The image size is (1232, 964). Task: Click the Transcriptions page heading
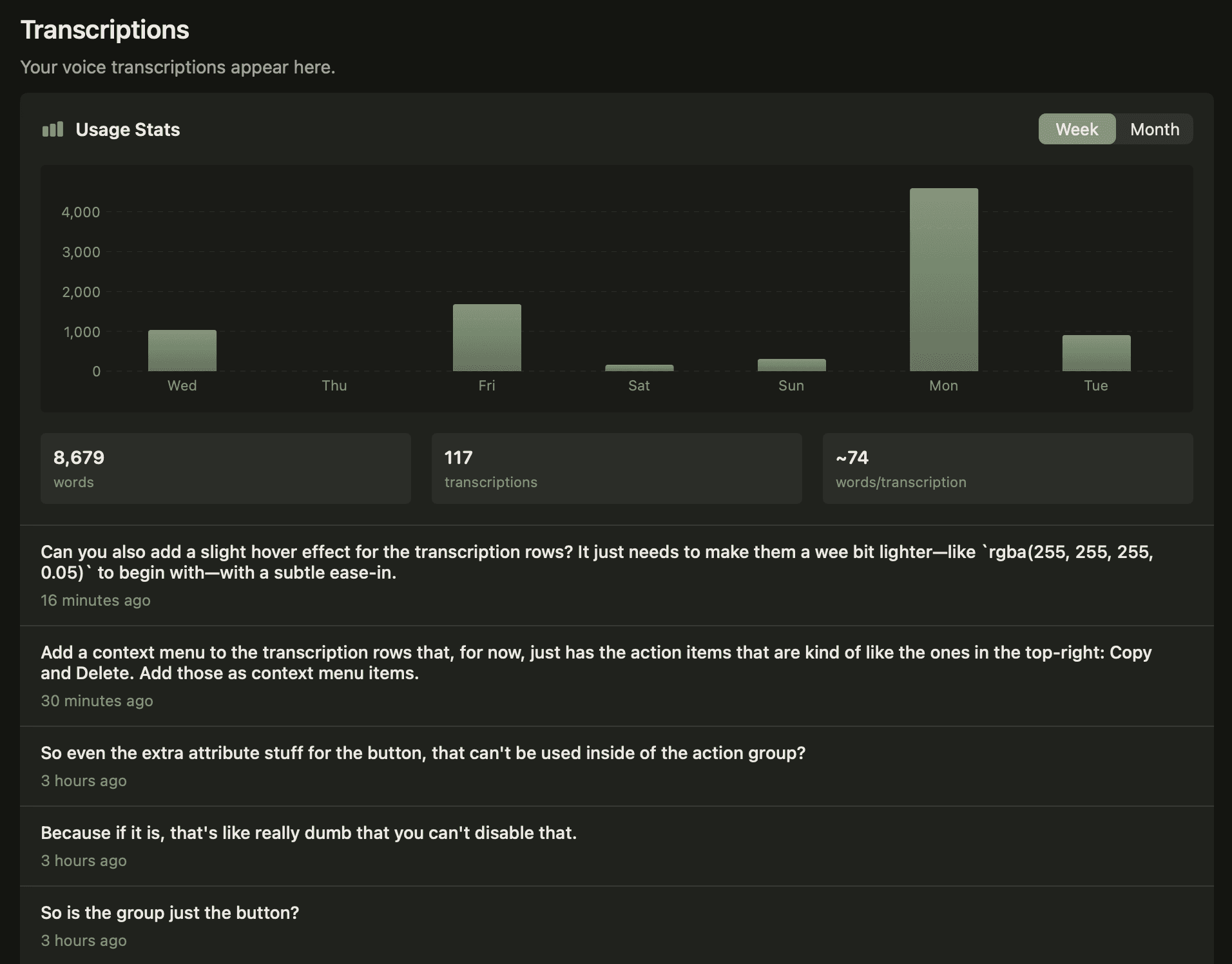click(105, 30)
